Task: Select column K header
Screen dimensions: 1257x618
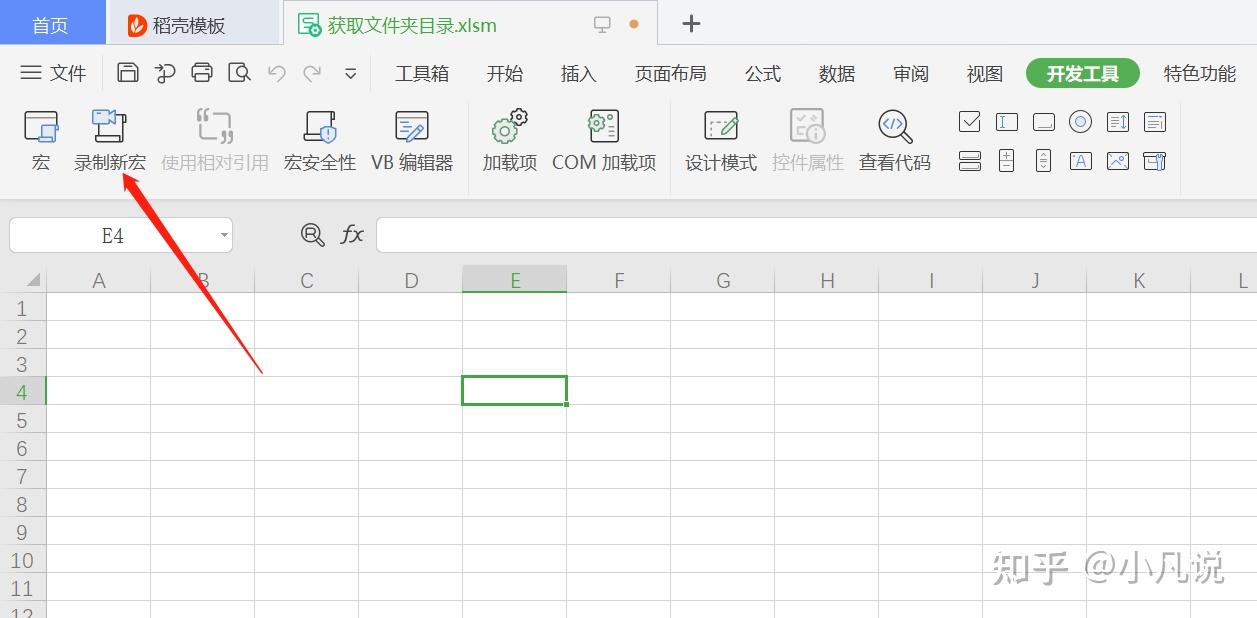Action: pyautogui.click(x=1139, y=281)
